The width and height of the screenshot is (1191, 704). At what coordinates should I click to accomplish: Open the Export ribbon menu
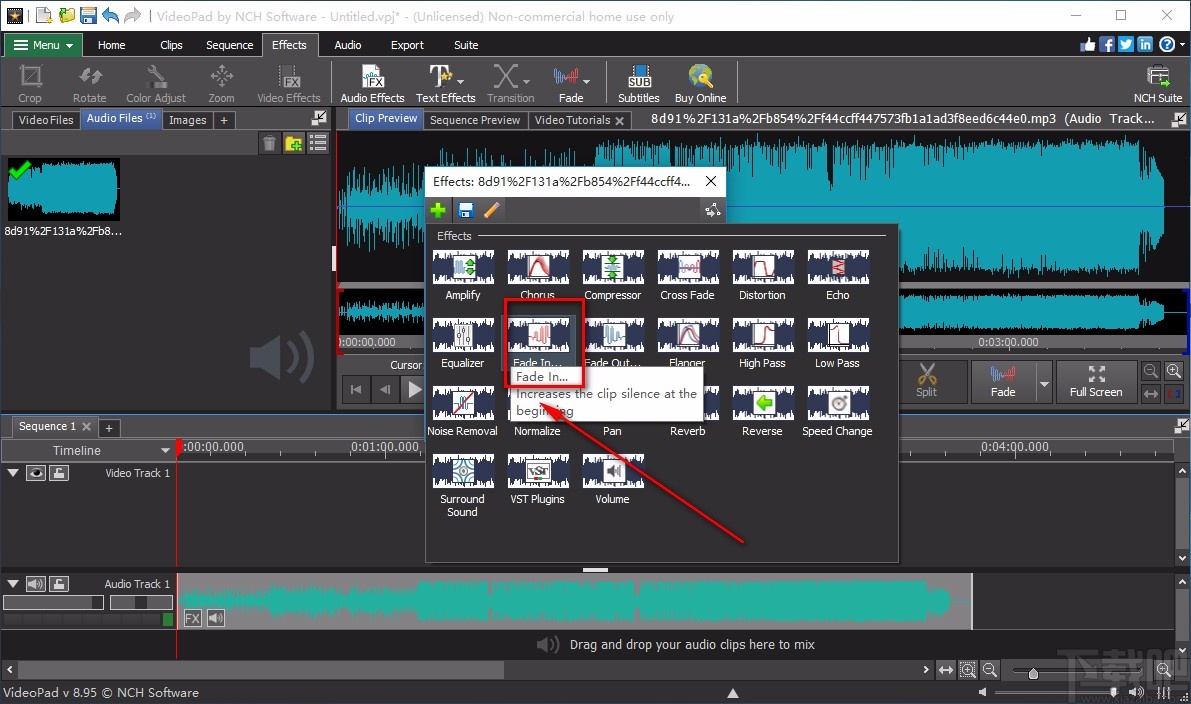[407, 44]
